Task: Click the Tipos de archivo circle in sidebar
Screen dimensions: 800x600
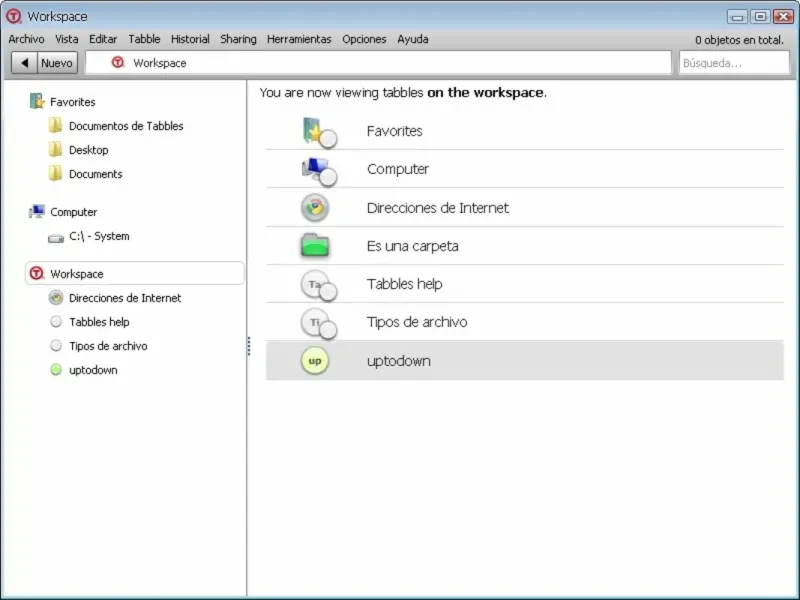Action: pyautogui.click(x=56, y=345)
